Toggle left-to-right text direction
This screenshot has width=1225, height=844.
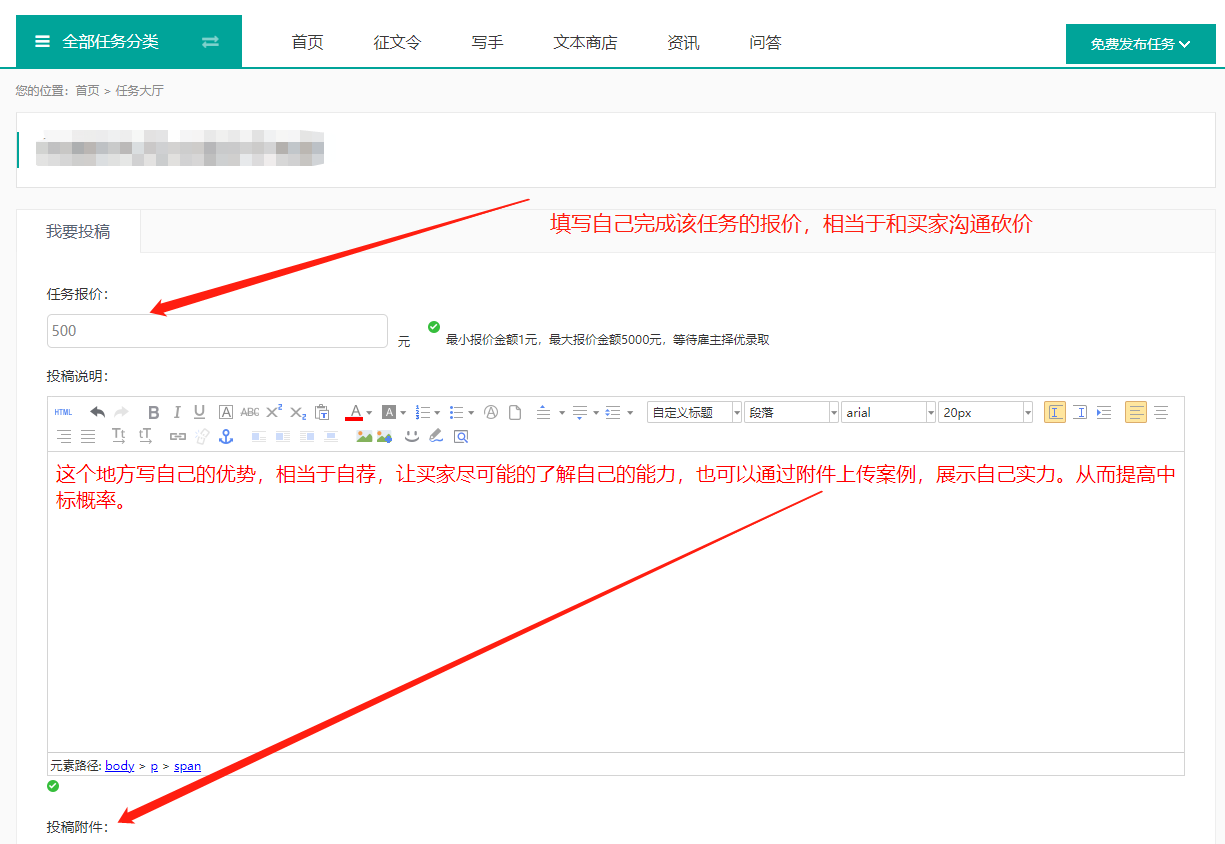1055,412
